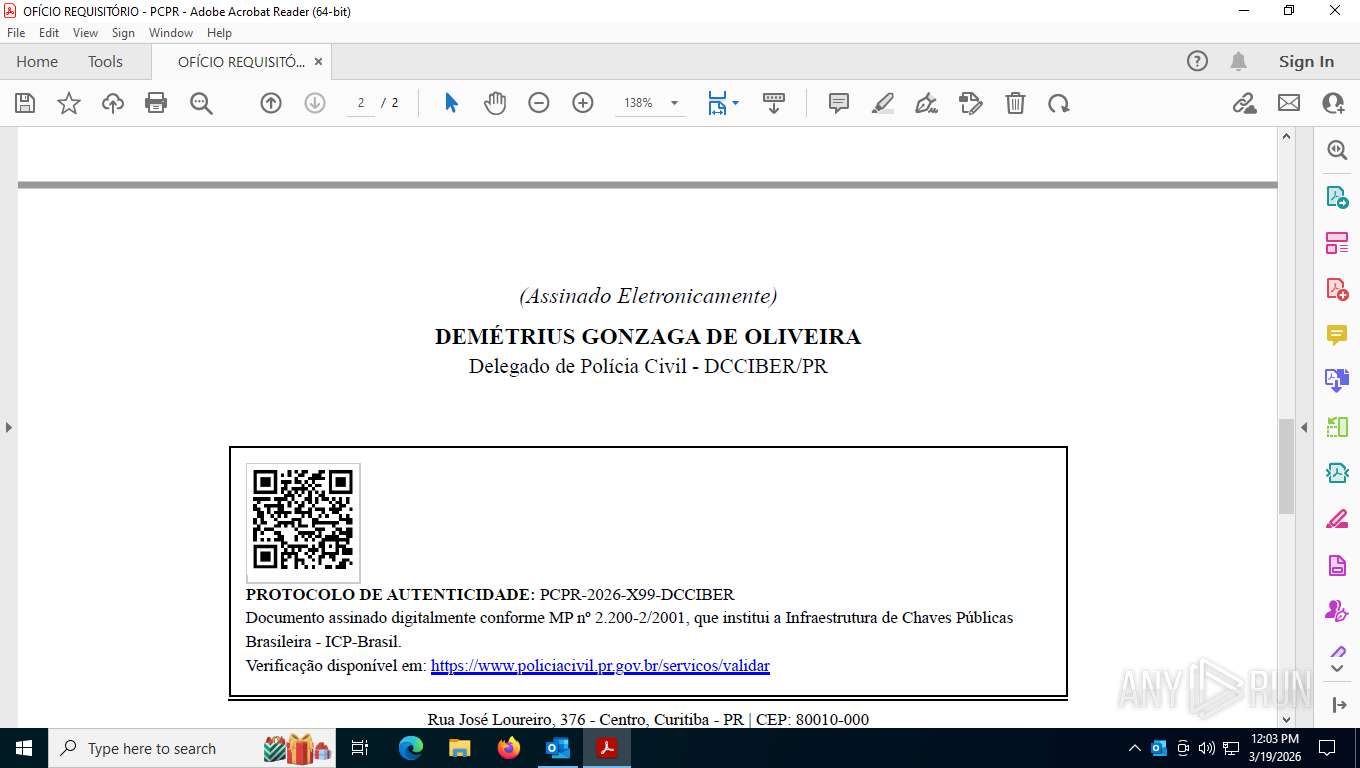Close the OFÍCIO REQUISITÓ... document tab
The height and width of the screenshot is (768, 1360).
point(318,61)
